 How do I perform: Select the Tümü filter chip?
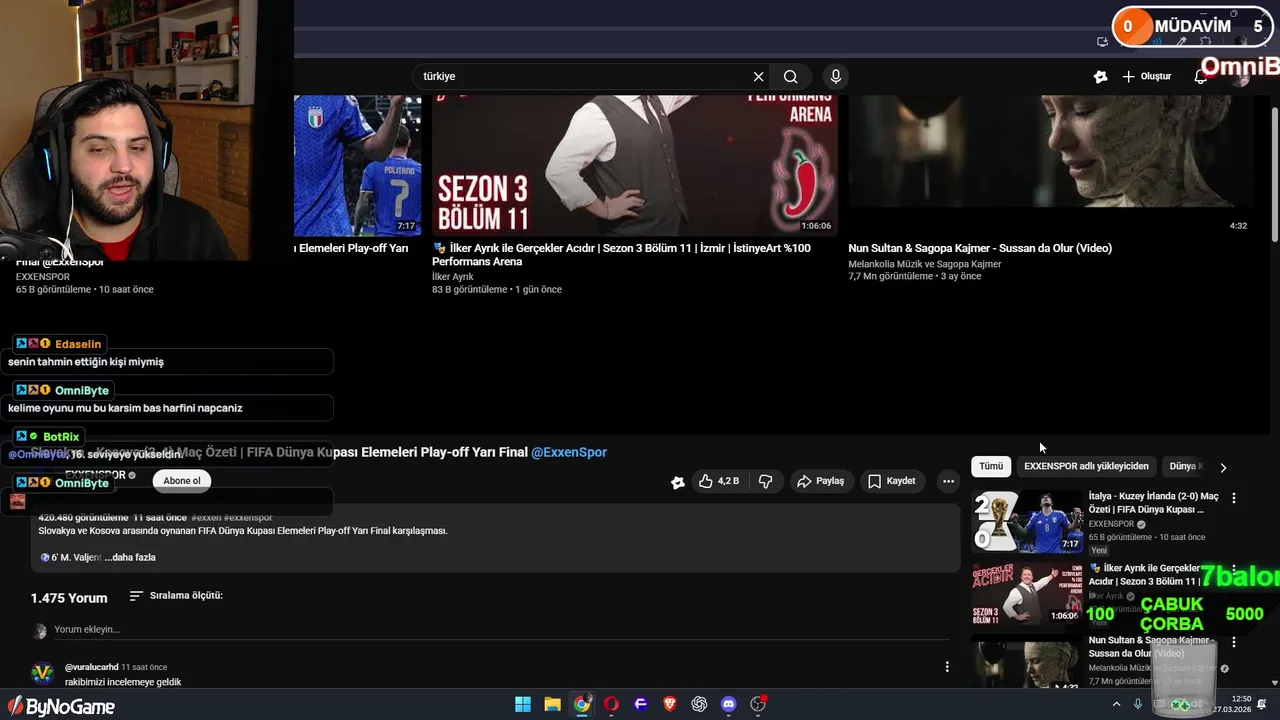(991, 466)
